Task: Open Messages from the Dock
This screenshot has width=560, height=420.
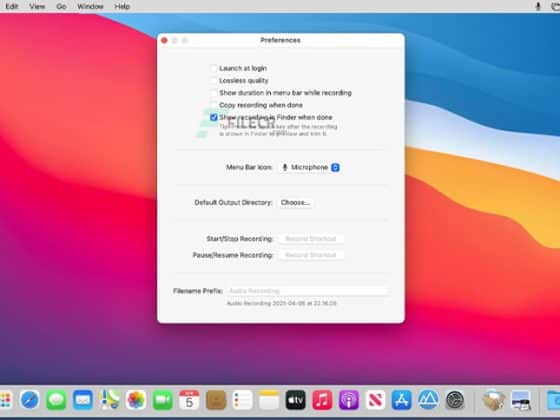Action: [x=56, y=400]
